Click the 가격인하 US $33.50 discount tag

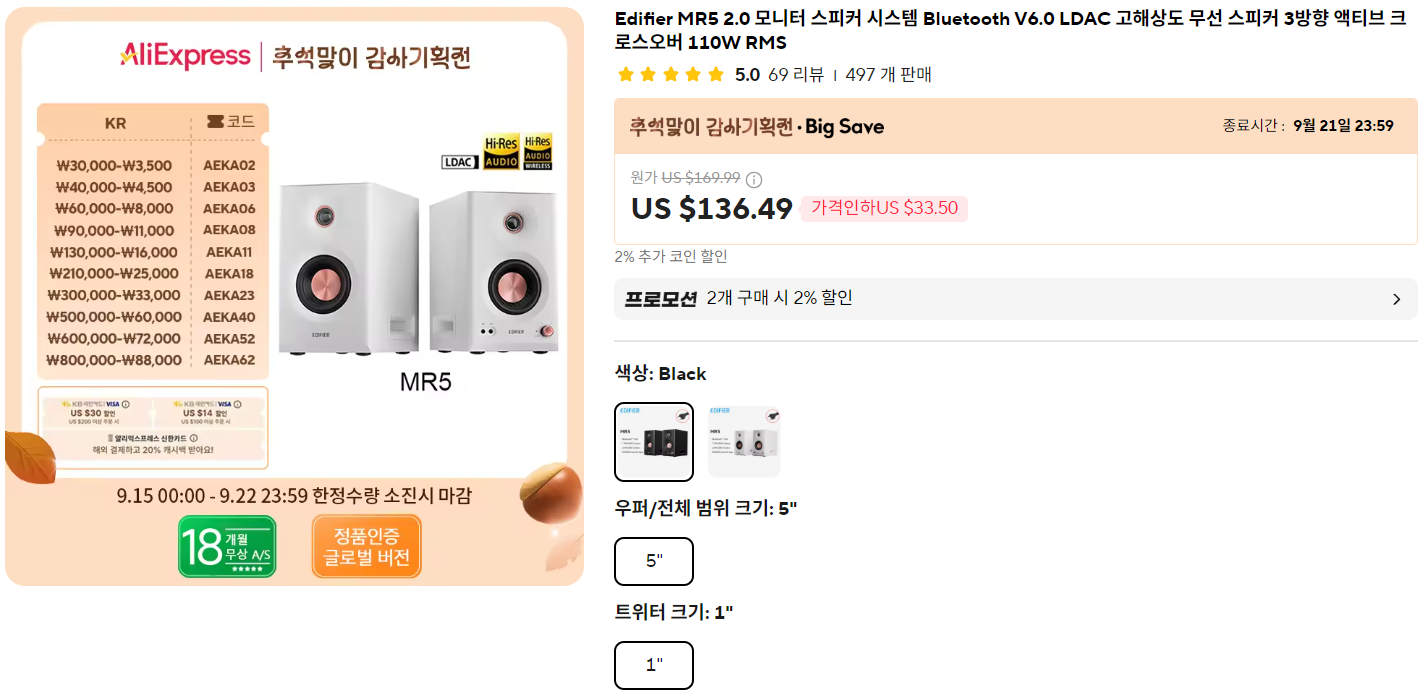click(x=884, y=208)
